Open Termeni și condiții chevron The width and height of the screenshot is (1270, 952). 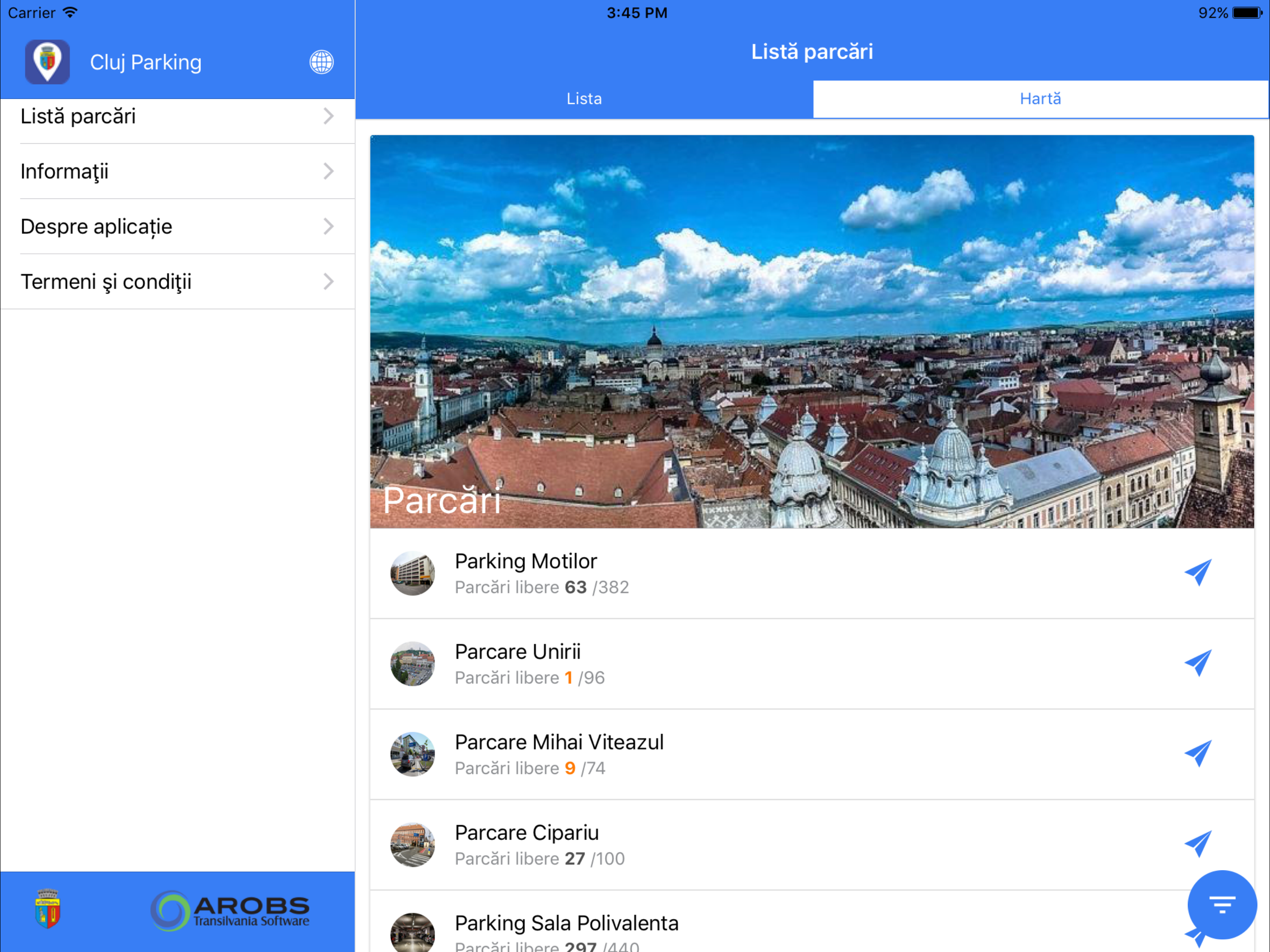[x=328, y=281]
